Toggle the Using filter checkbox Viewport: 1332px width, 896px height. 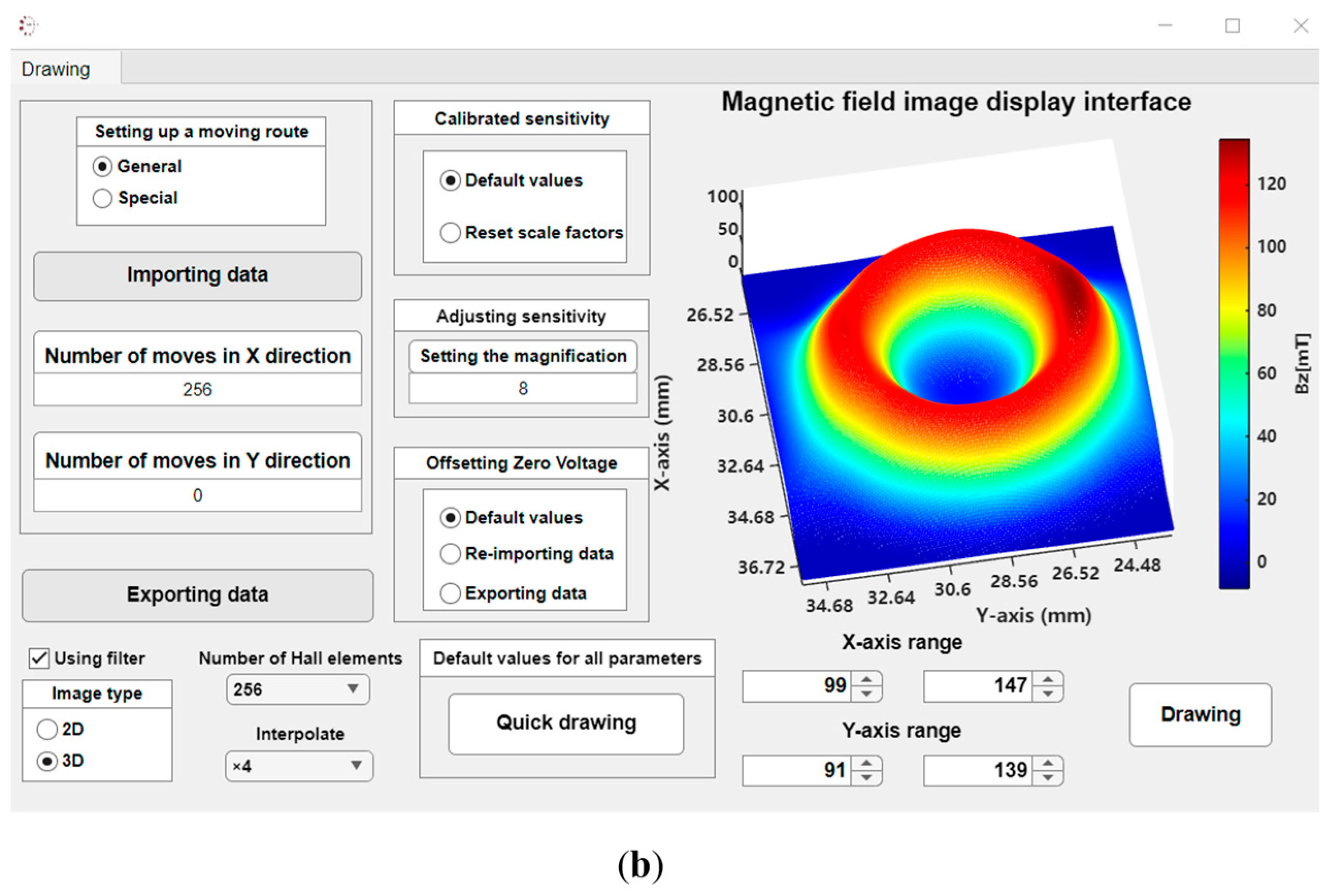pos(39,658)
